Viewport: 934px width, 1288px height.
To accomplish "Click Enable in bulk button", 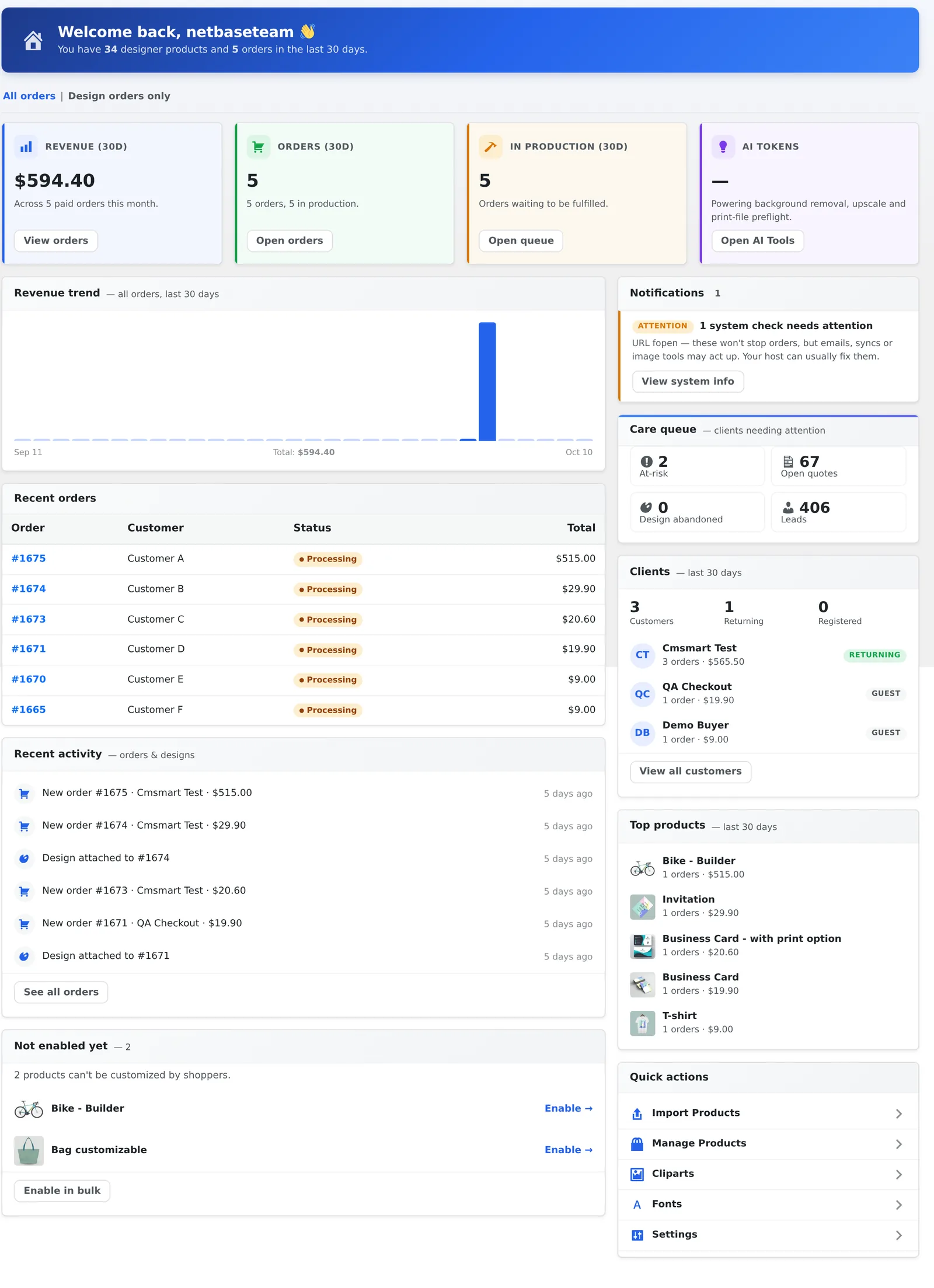I will point(62,1190).
